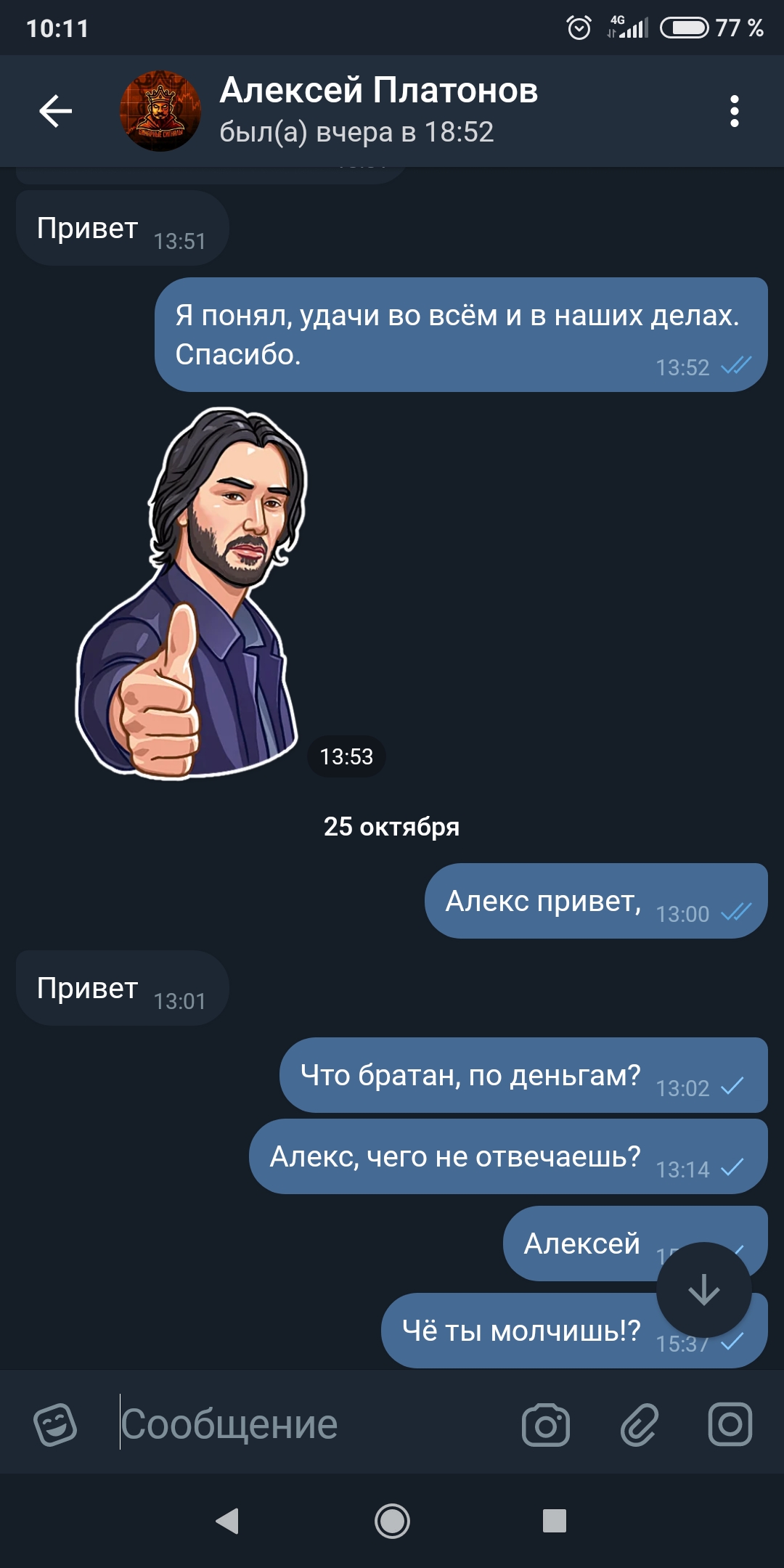This screenshot has width=784, height=1568.
Task: Tap the Android home circle button
Action: point(392,1521)
